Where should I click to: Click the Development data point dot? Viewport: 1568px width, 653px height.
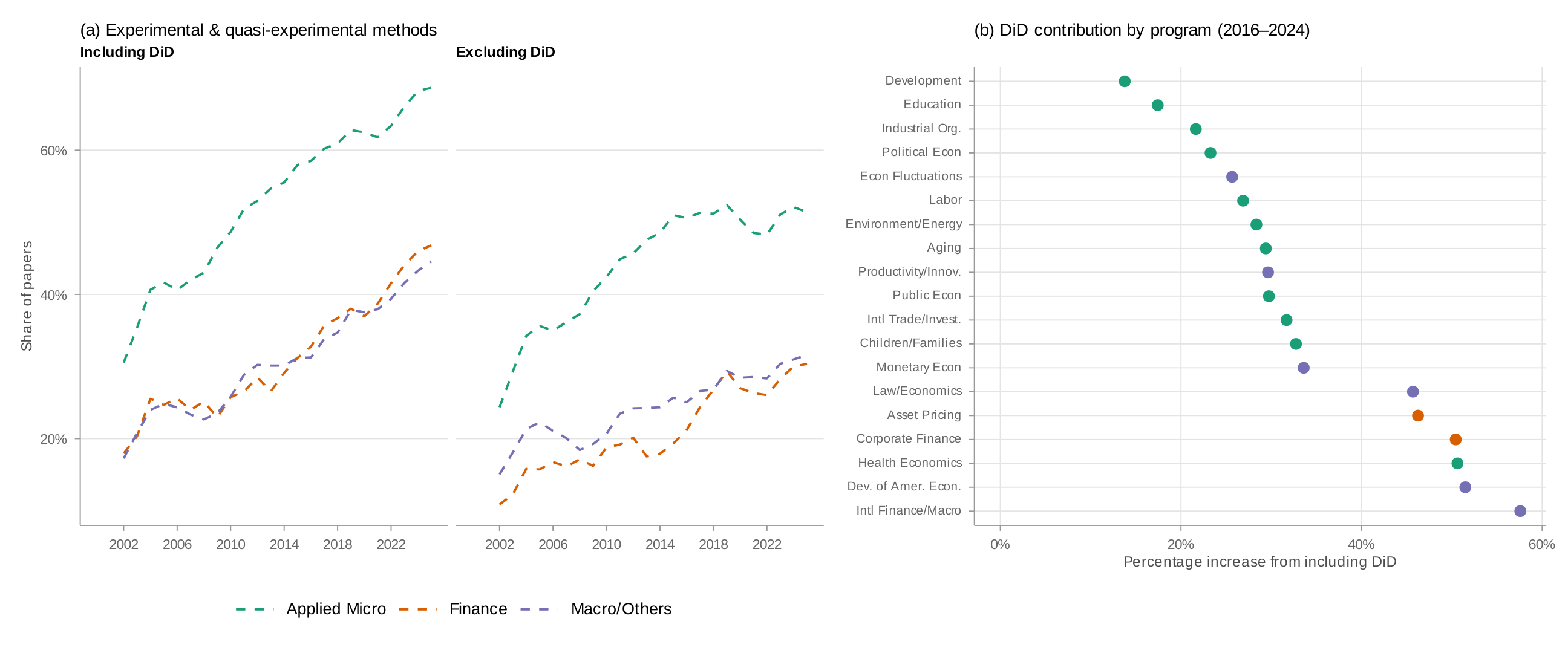click(x=1124, y=82)
